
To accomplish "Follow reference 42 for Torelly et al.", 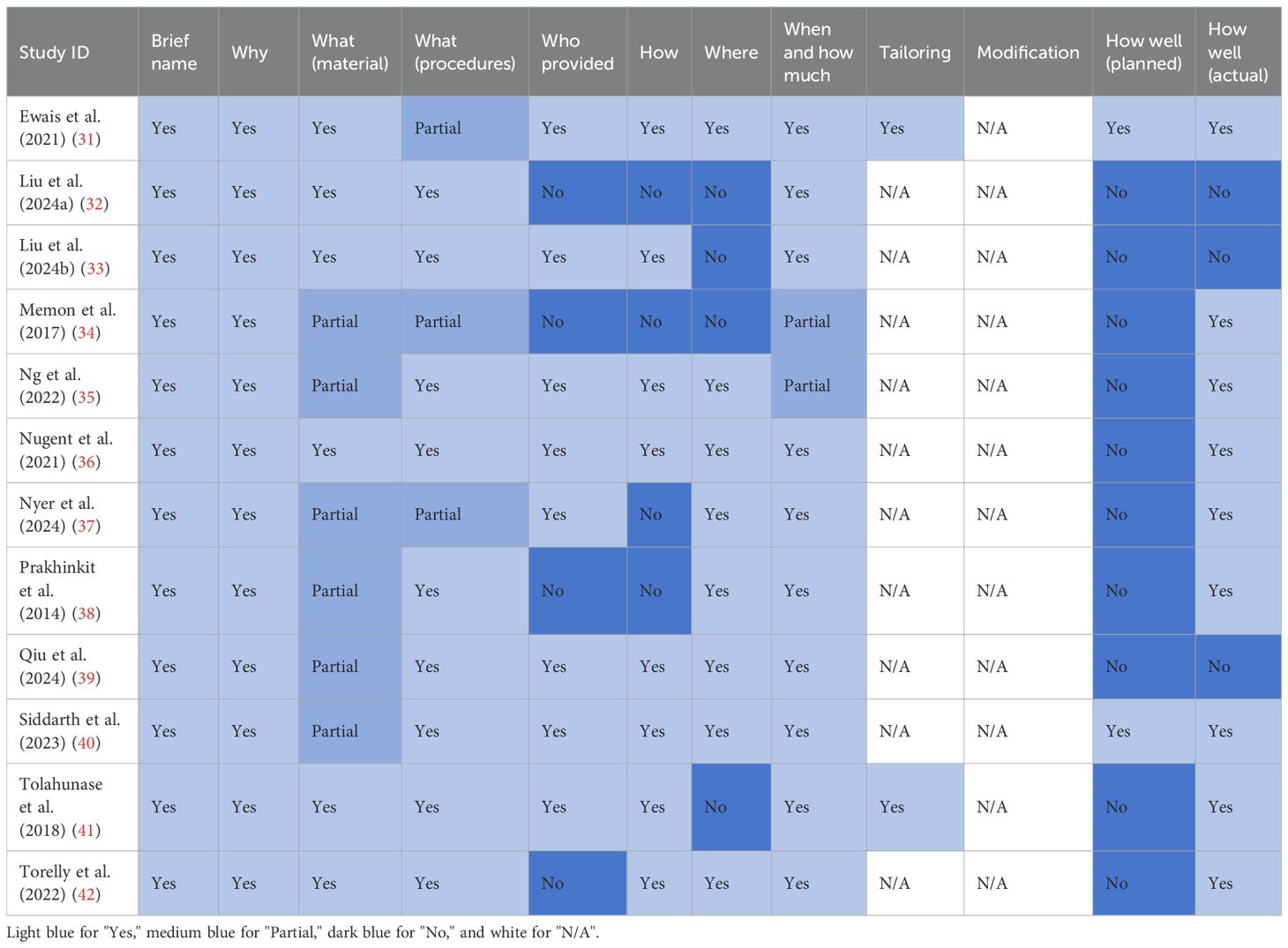I will coord(86,894).
